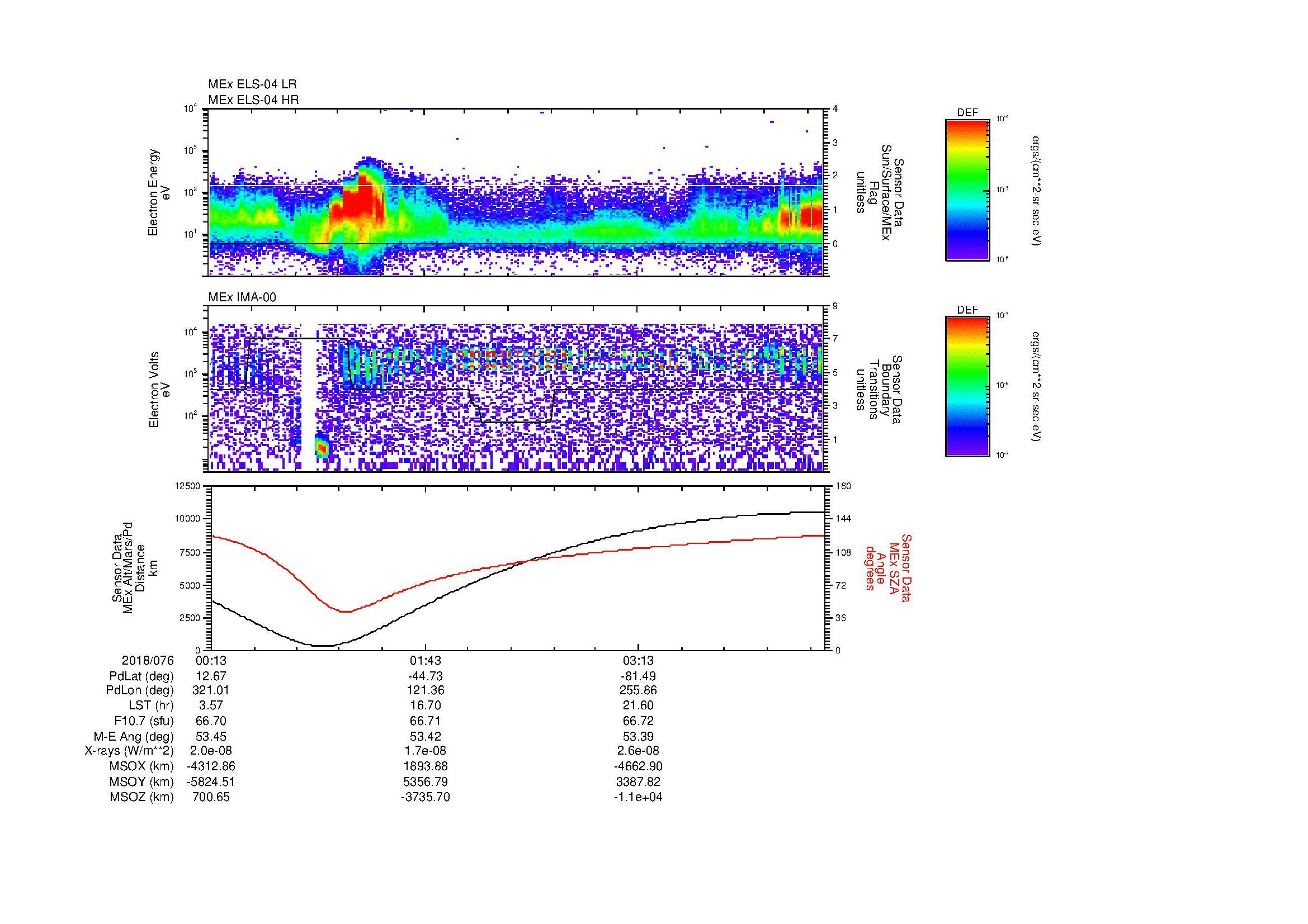Click the 'Electron Volts eV' axis label

159,390
